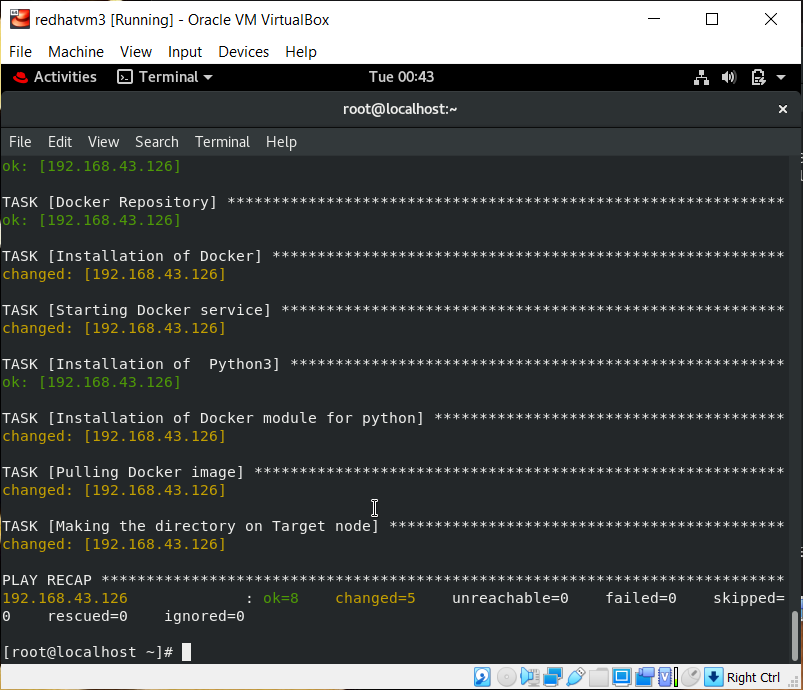The width and height of the screenshot is (803, 690).
Task: Open the Terminal app menu dropdown
Action: point(165,77)
